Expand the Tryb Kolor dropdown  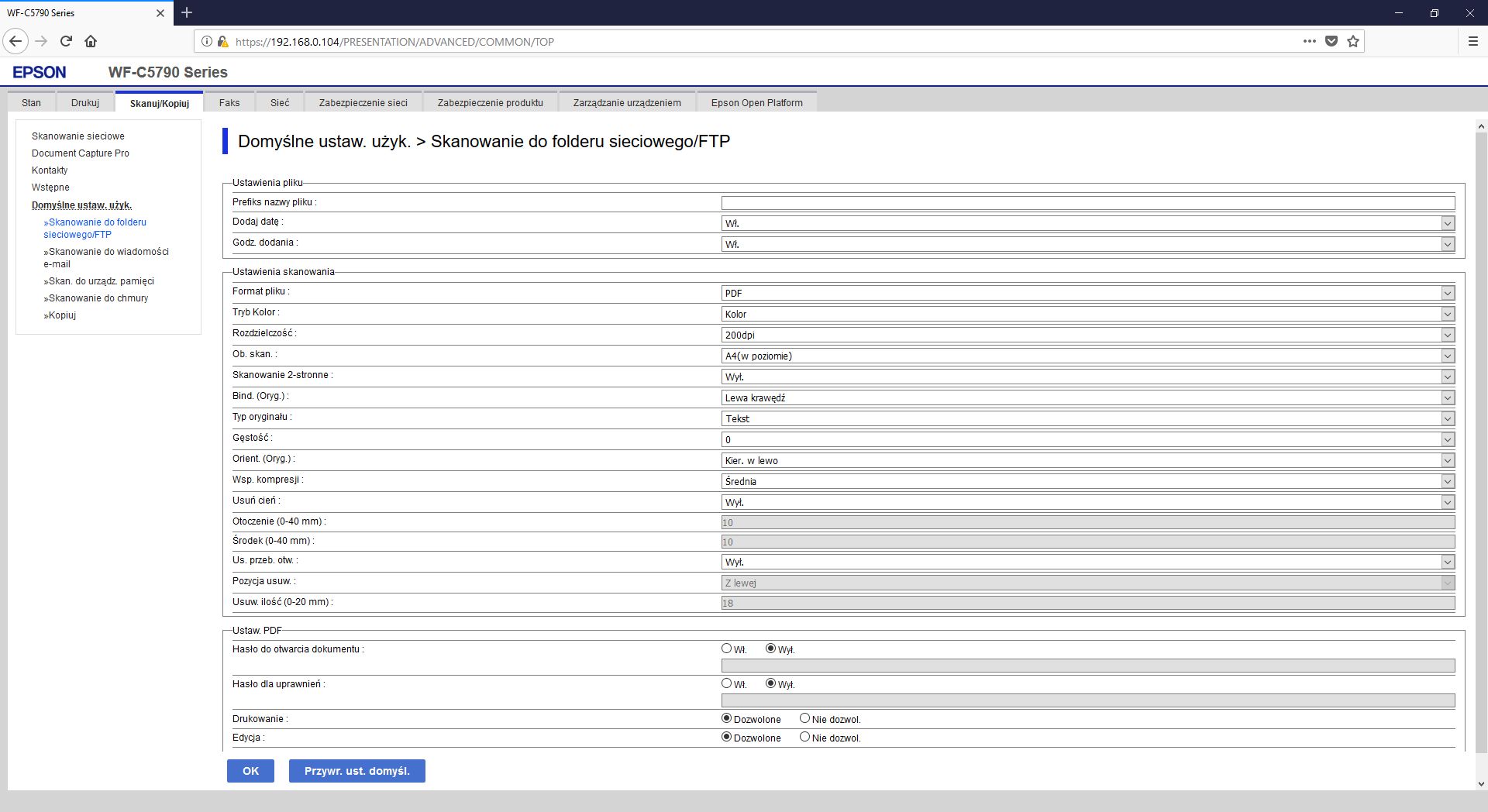pyautogui.click(x=1088, y=314)
